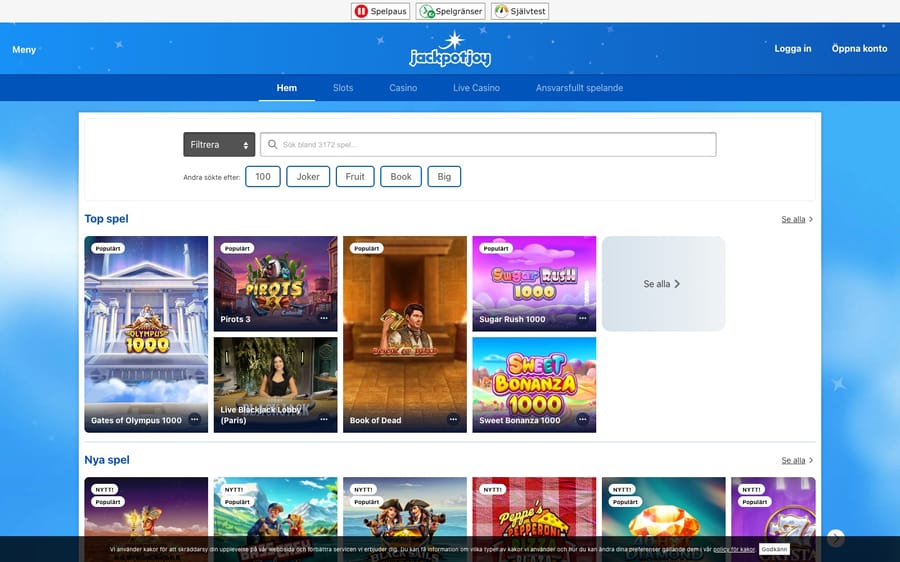Screen dimensions: 900x562
Task: Accept cookies with Godkänn button
Action: tap(773, 549)
